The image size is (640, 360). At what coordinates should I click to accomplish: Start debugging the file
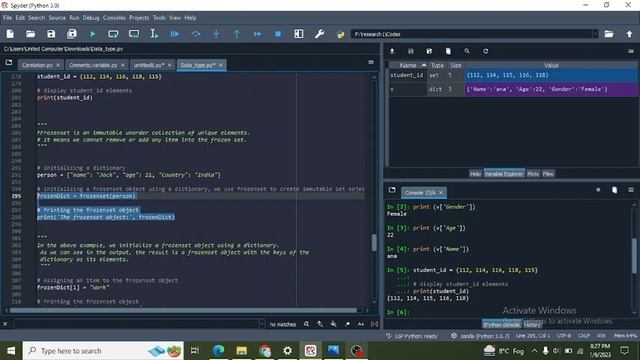pos(175,34)
